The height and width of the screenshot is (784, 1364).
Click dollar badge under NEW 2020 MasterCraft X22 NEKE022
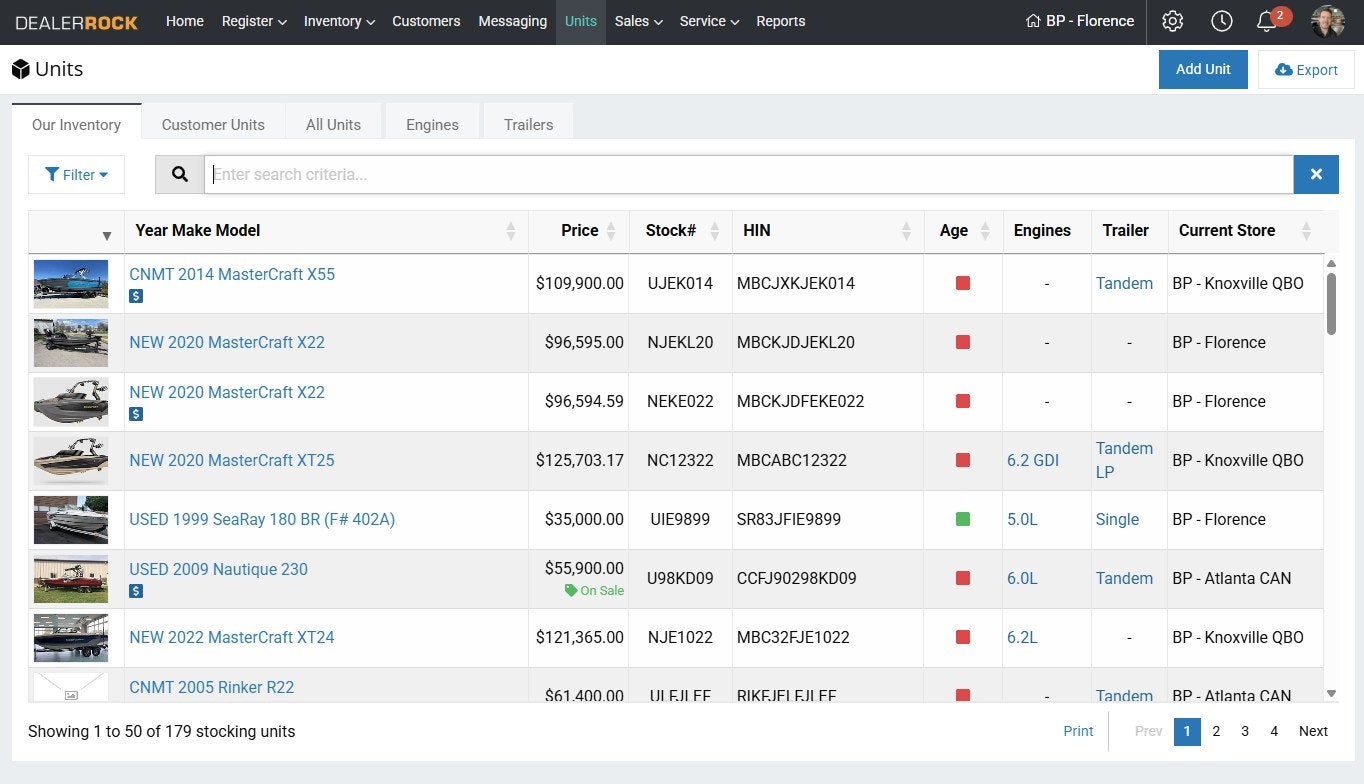[x=136, y=414]
